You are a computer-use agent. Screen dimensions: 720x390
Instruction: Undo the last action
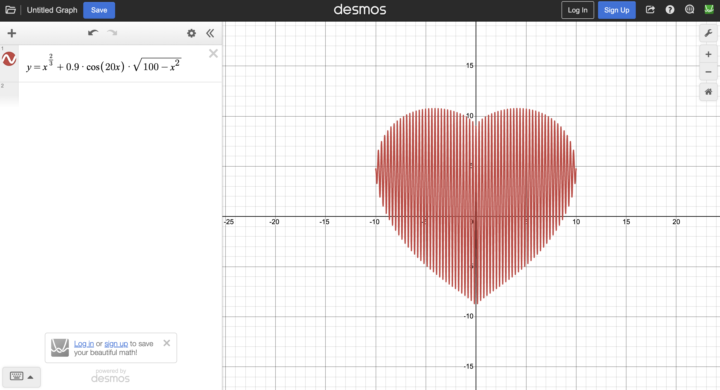[93, 33]
